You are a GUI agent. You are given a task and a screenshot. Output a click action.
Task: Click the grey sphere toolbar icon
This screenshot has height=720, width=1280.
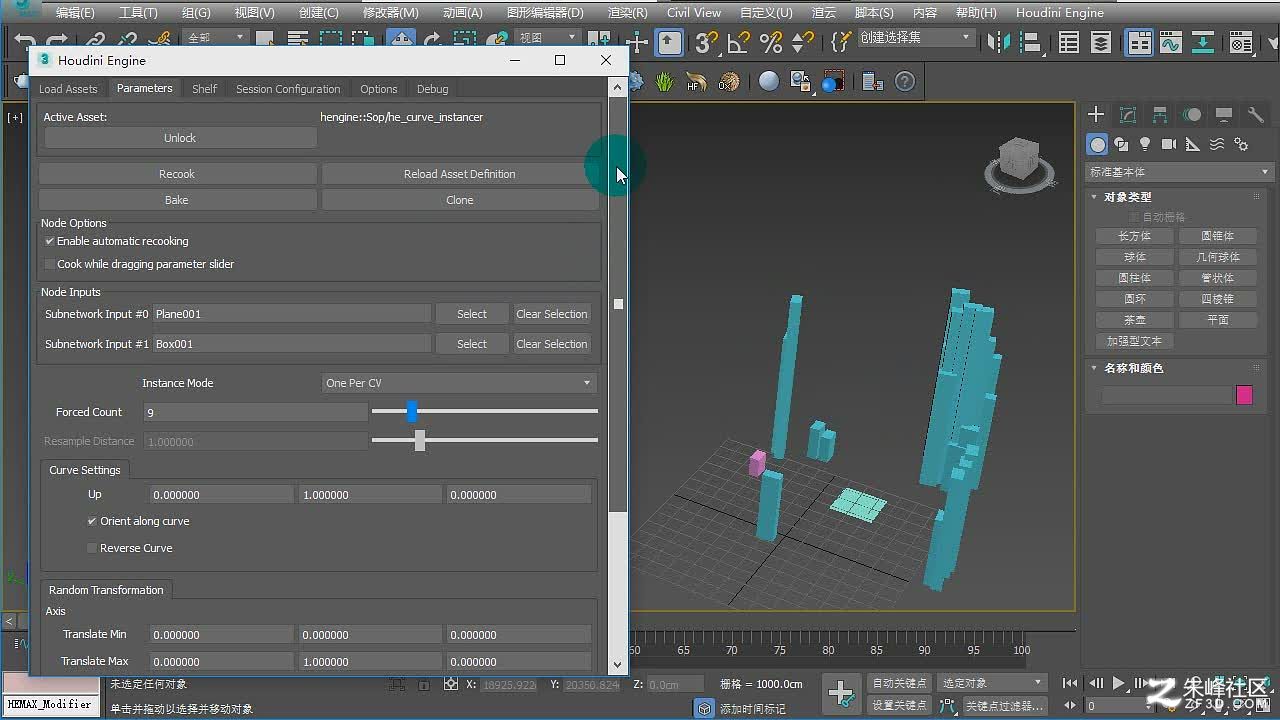[x=769, y=82]
